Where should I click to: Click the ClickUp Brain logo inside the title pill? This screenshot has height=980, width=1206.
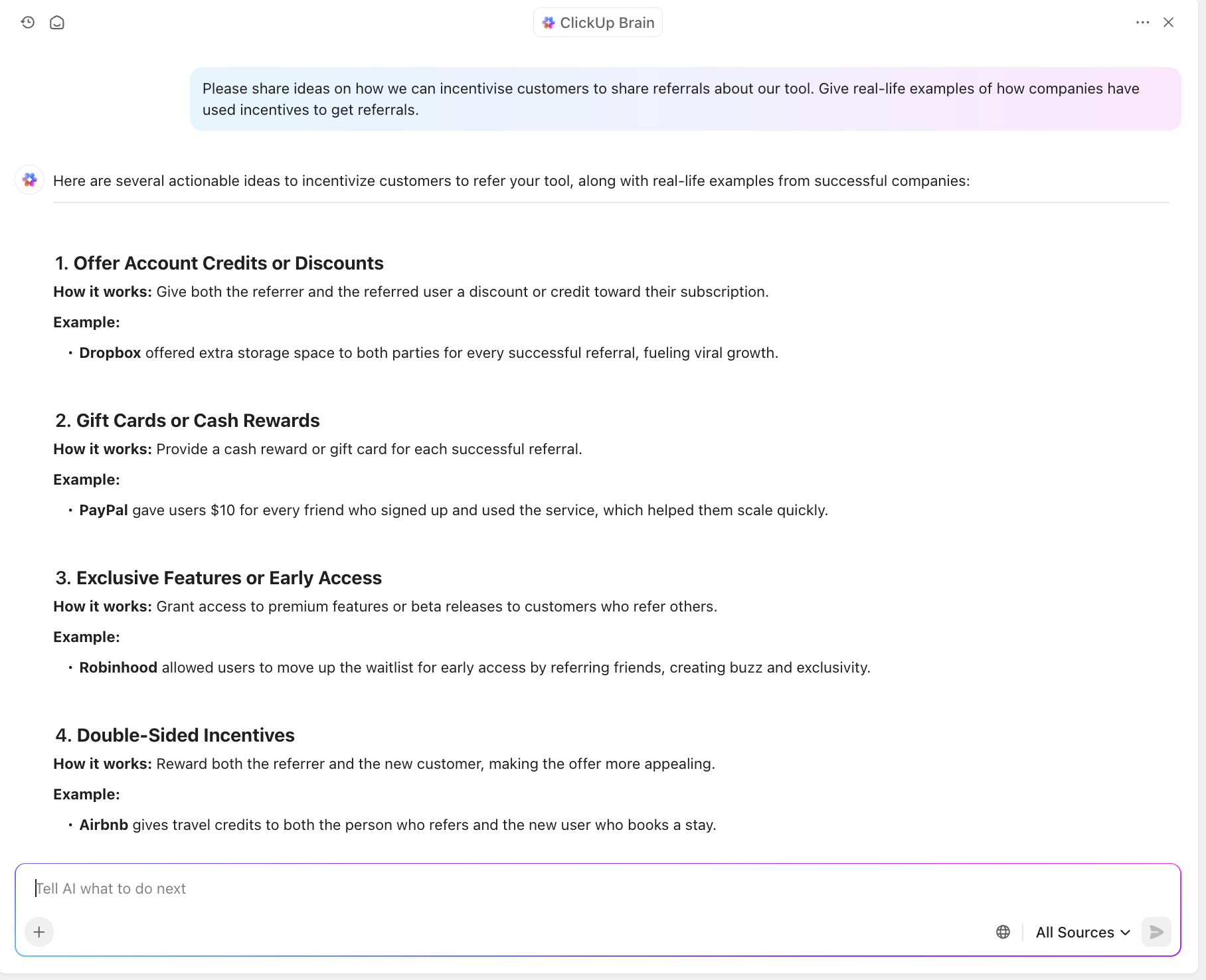point(549,22)
